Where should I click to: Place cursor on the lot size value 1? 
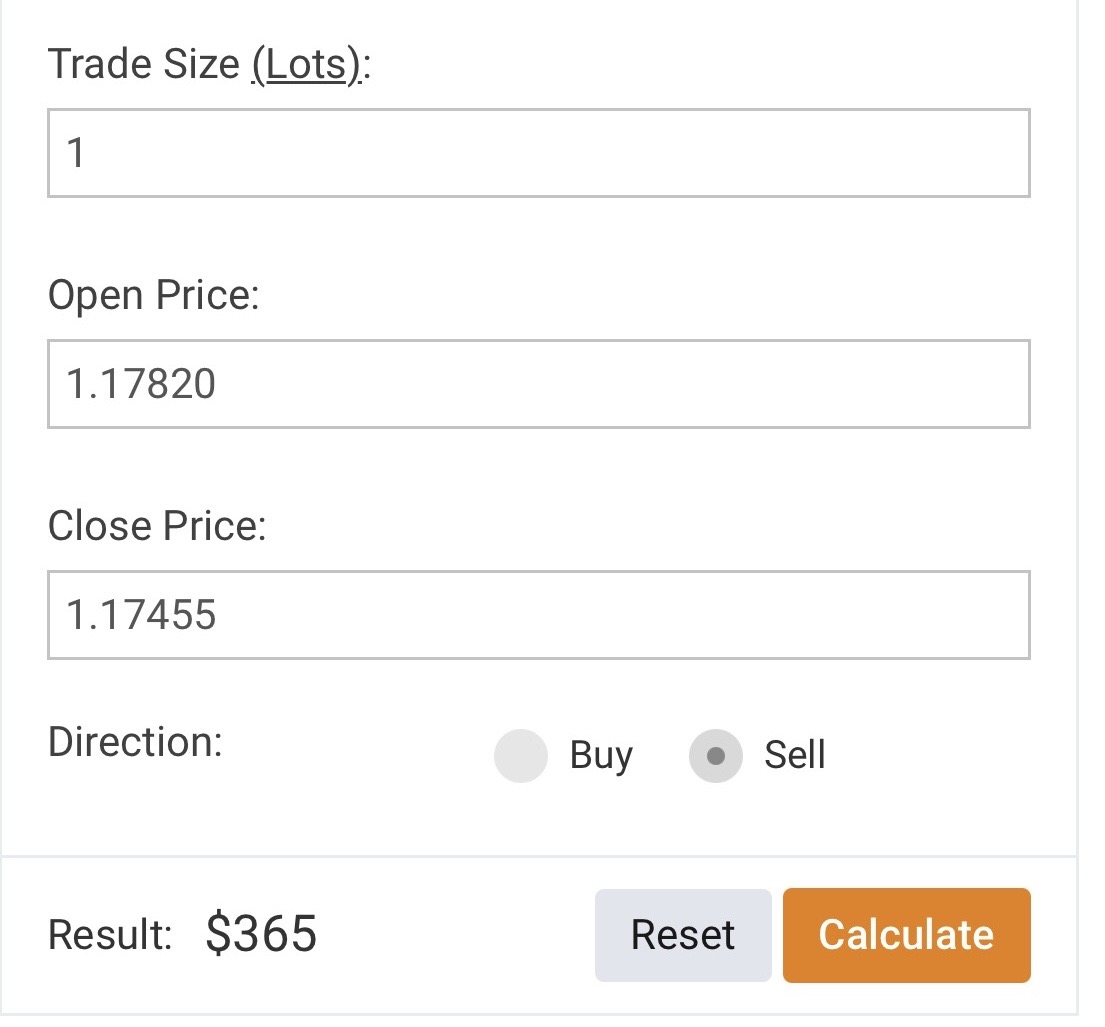[76, 153]
